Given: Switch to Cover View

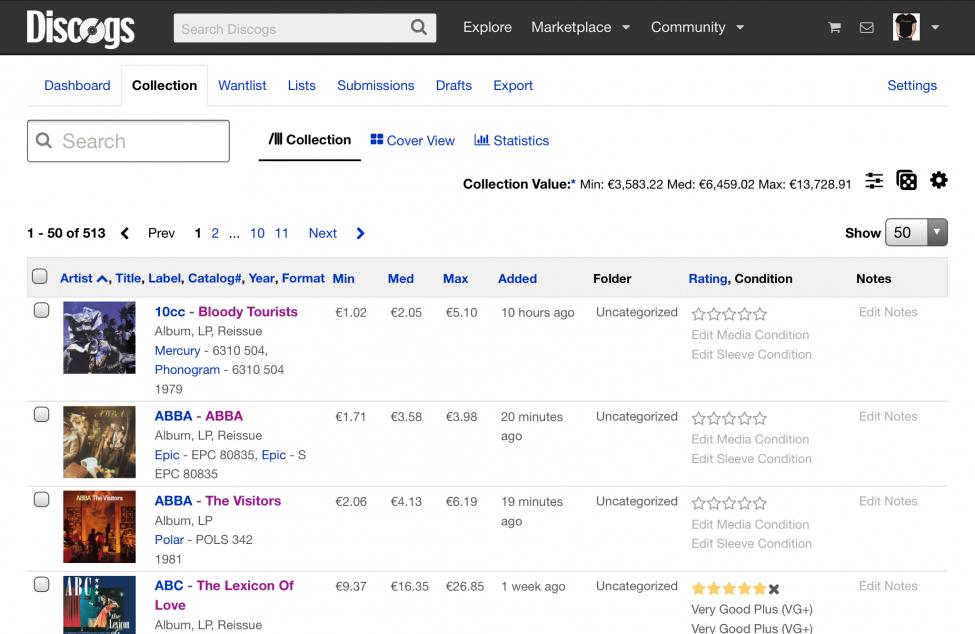Looking at the screenshot, I should 412,140.
